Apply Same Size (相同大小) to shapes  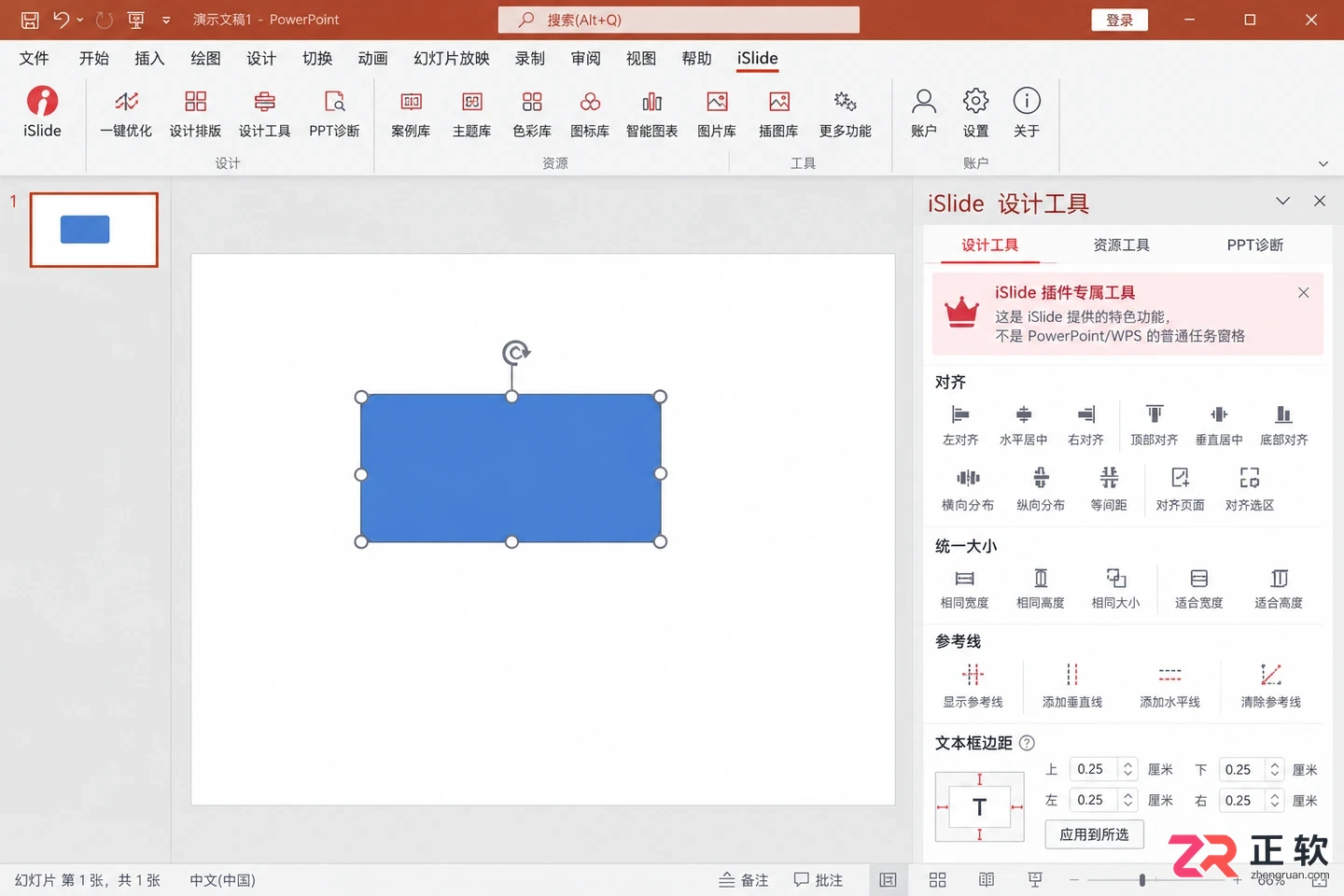[x=1116, y=588]
